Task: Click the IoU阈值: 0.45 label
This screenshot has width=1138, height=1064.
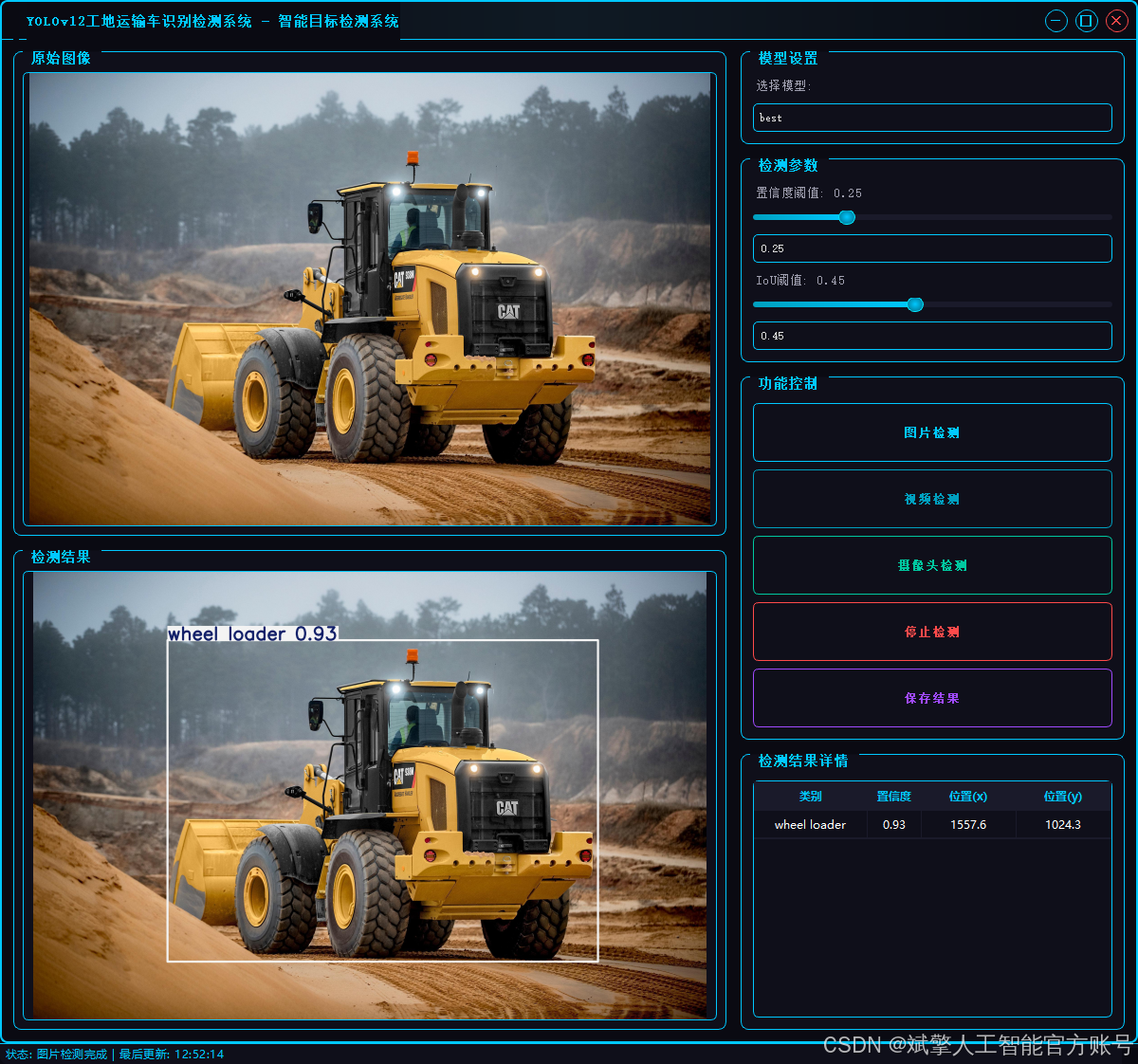Action: (x=800, y=280)
